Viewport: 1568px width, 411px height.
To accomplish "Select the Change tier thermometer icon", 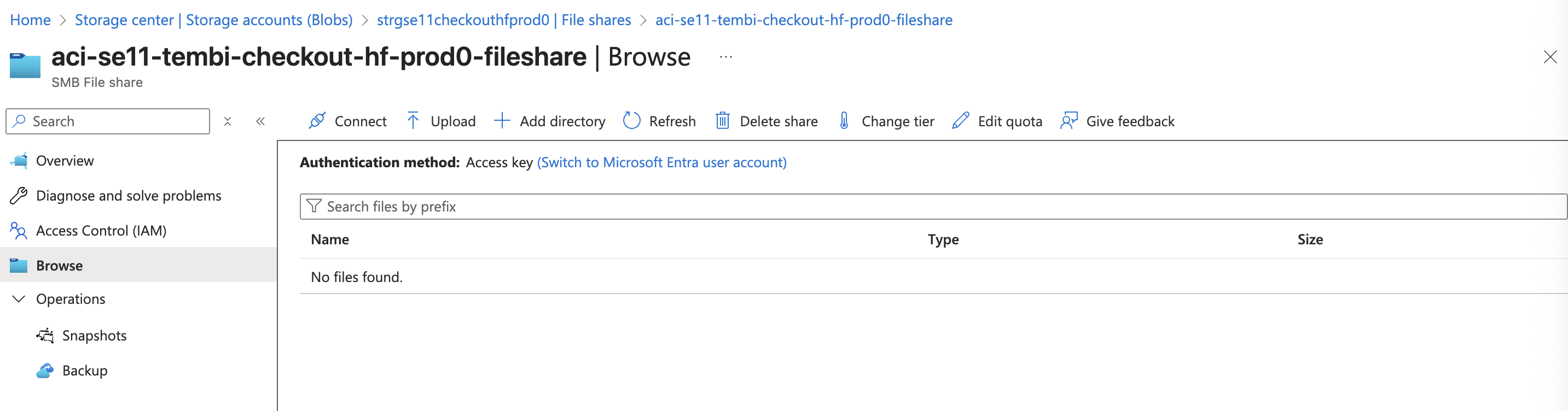I will point(843,121).
